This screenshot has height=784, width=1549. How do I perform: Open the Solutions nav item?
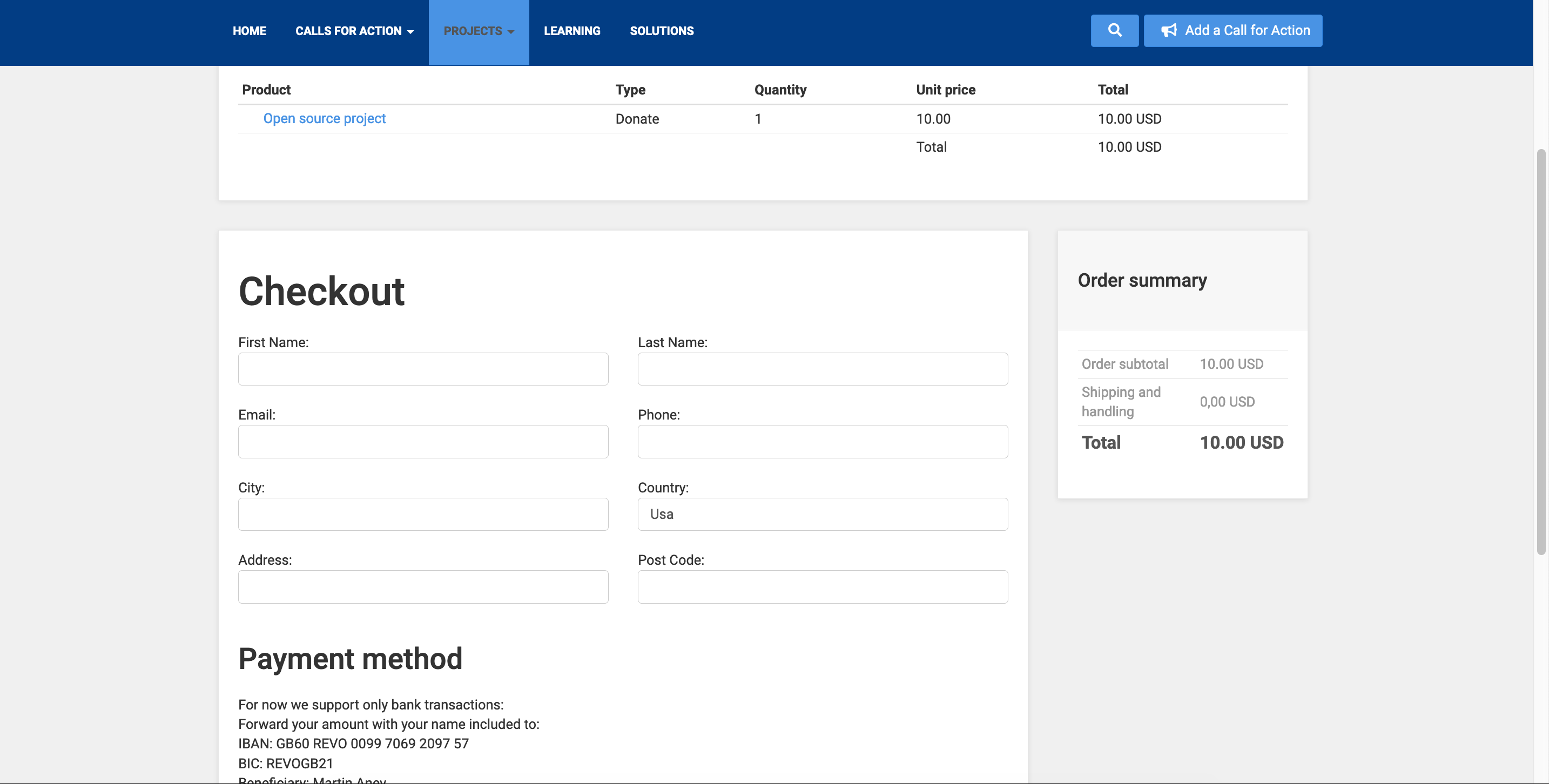click(x=662, y=31)
